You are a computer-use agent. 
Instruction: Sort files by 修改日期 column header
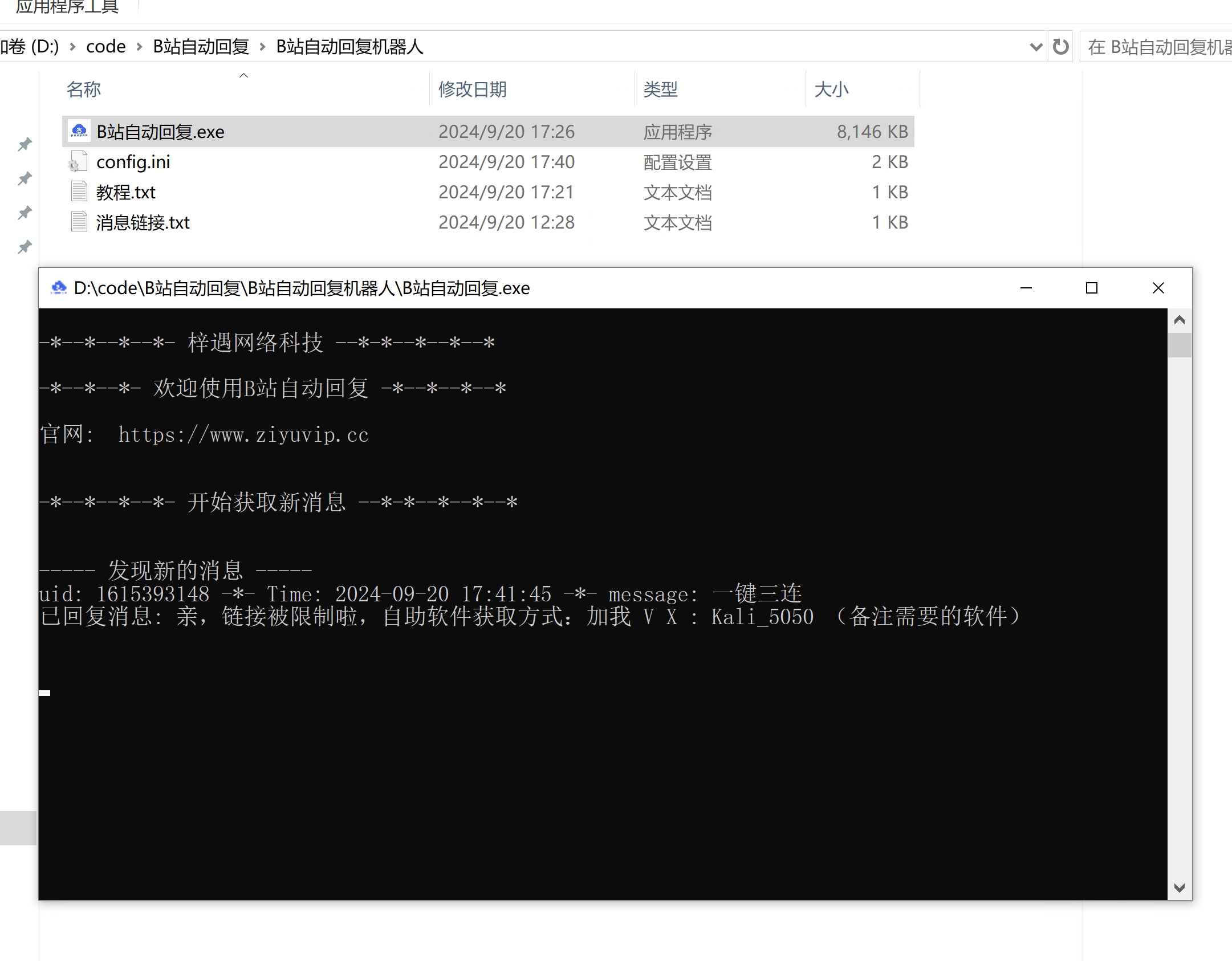point(472,89)
